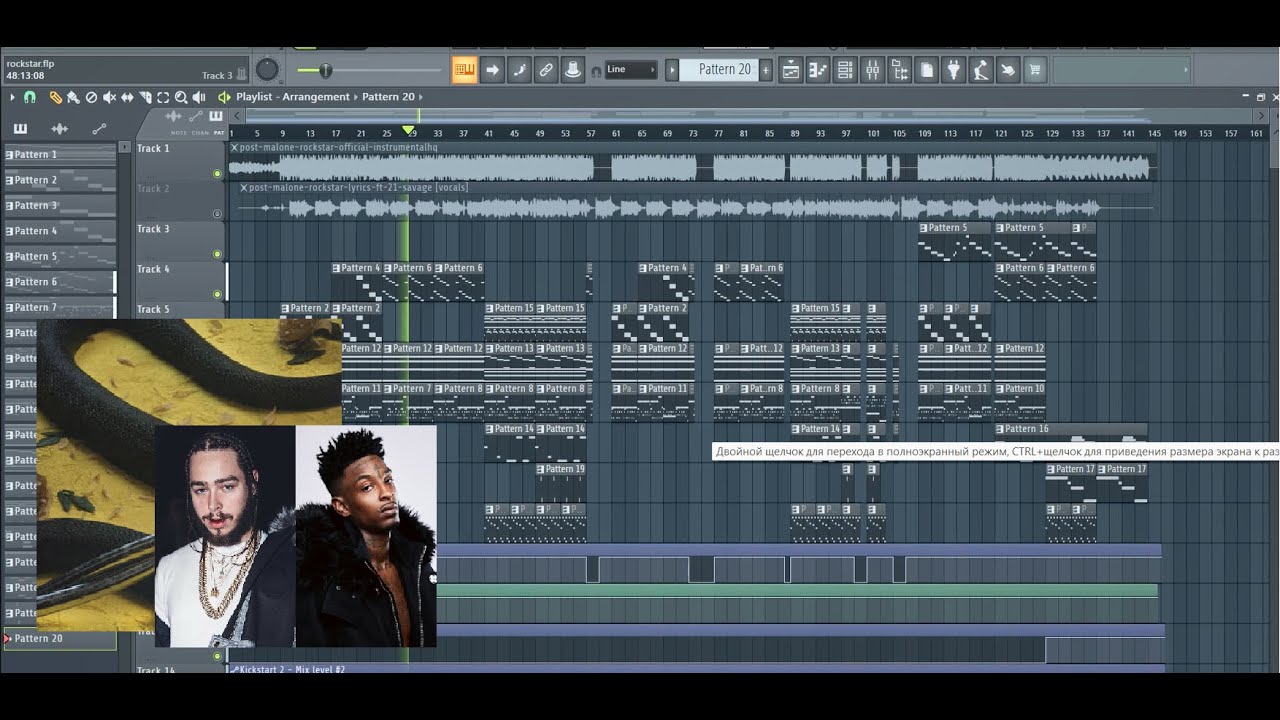Screen dimensions: 1280x720
Task: Toggle the orange typing keyboard to piano icon
Action: click(x=464, y=70)
